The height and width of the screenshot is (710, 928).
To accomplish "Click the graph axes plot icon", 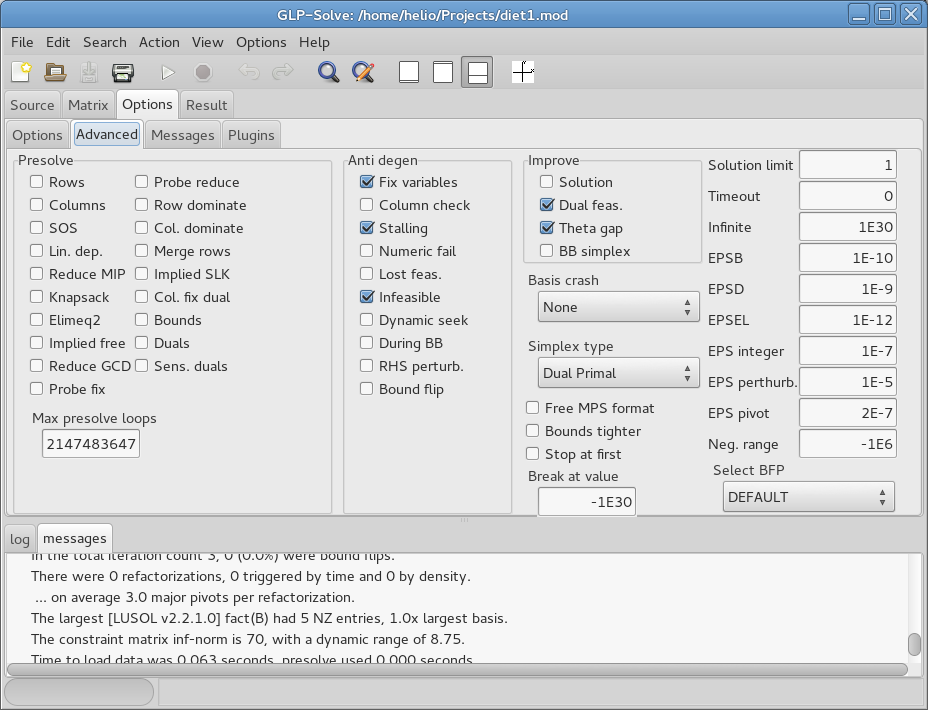I will [522, 72].
